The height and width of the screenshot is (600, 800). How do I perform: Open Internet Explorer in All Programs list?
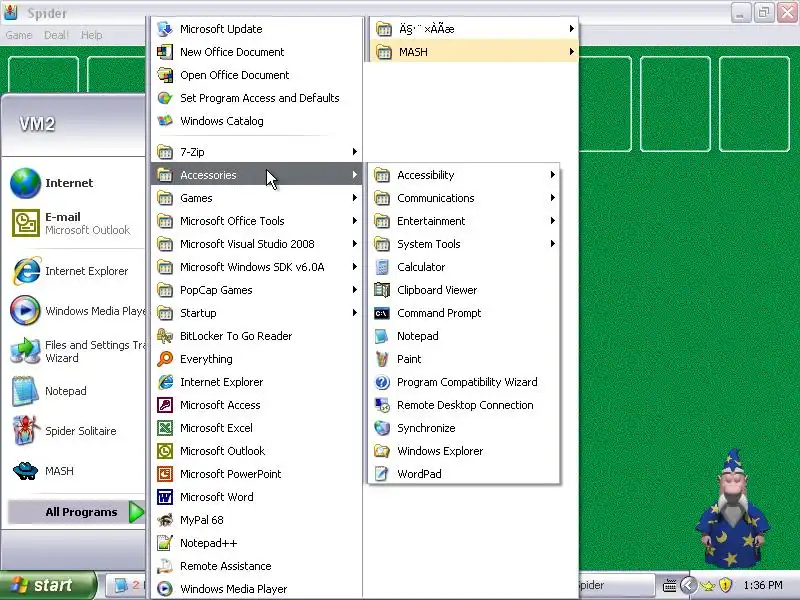tap(256, 382)
